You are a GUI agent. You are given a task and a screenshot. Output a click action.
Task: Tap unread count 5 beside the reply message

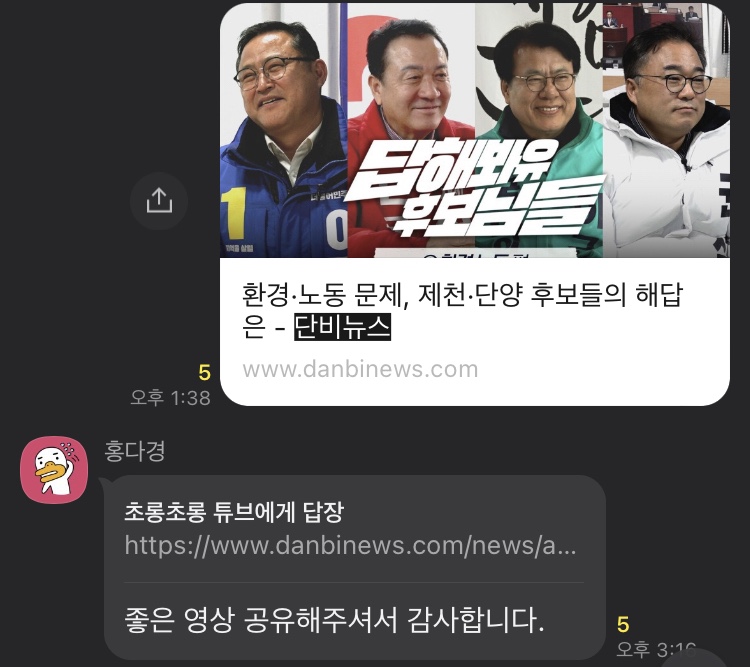tap(623, 624)
